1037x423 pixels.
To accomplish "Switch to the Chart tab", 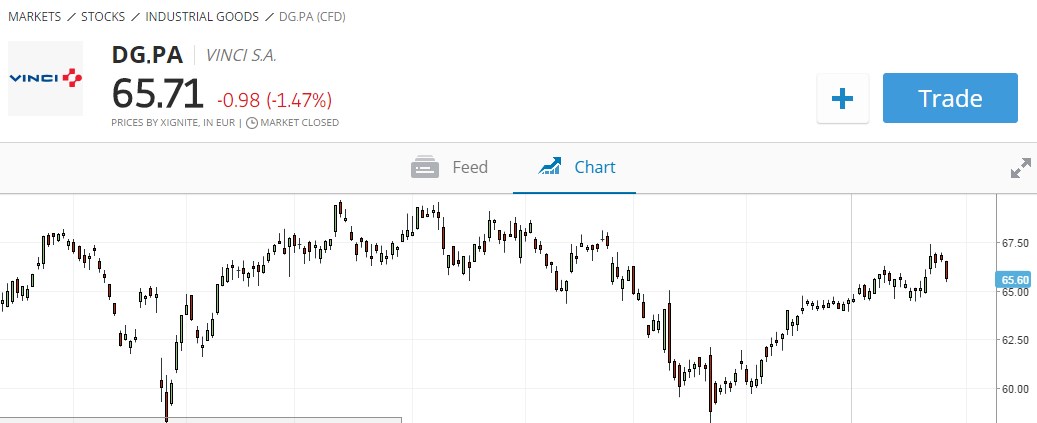I will tap(576, 167).
